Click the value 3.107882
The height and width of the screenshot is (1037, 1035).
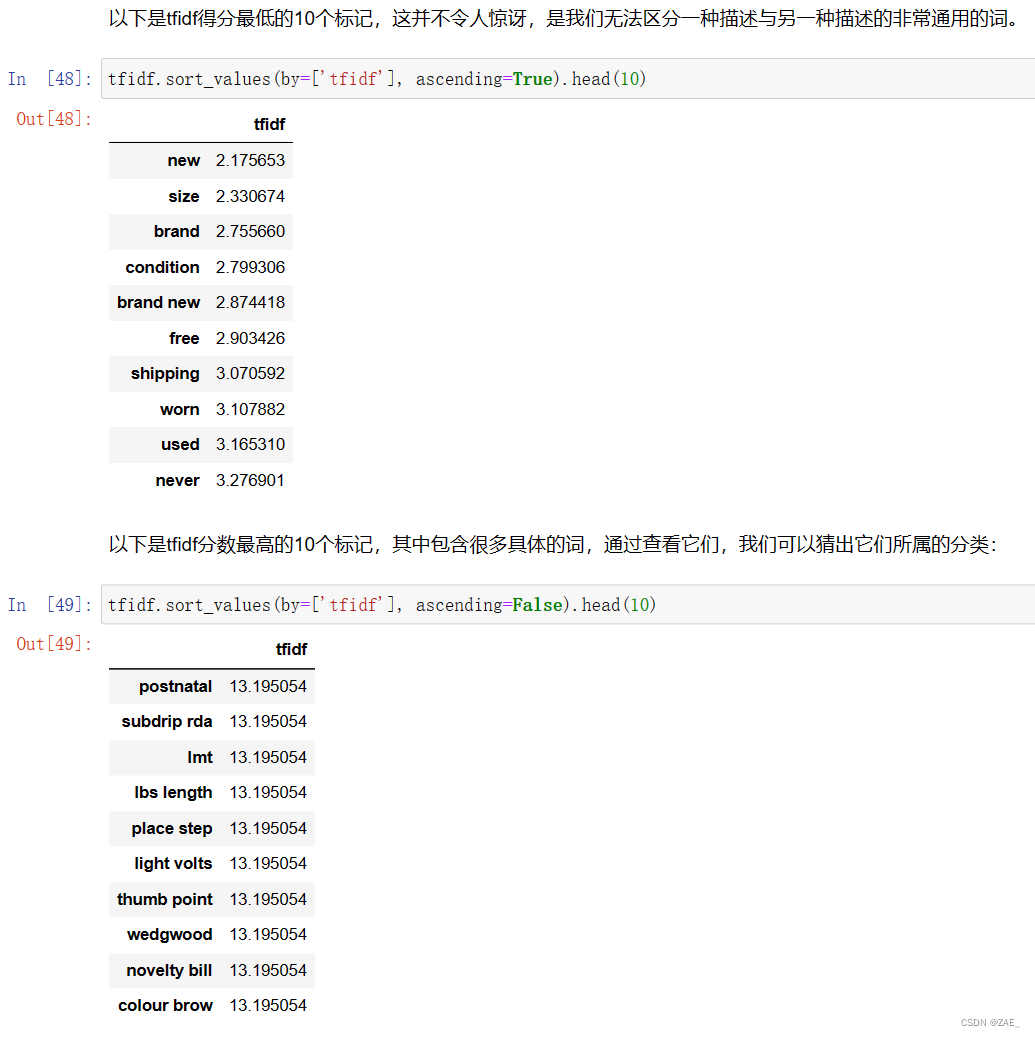(250, 409)
